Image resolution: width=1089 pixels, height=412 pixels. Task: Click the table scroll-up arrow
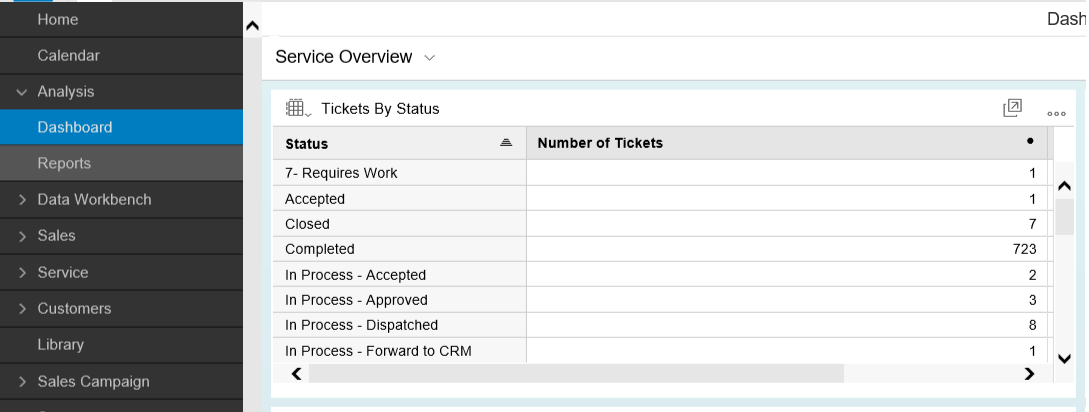1064,186
